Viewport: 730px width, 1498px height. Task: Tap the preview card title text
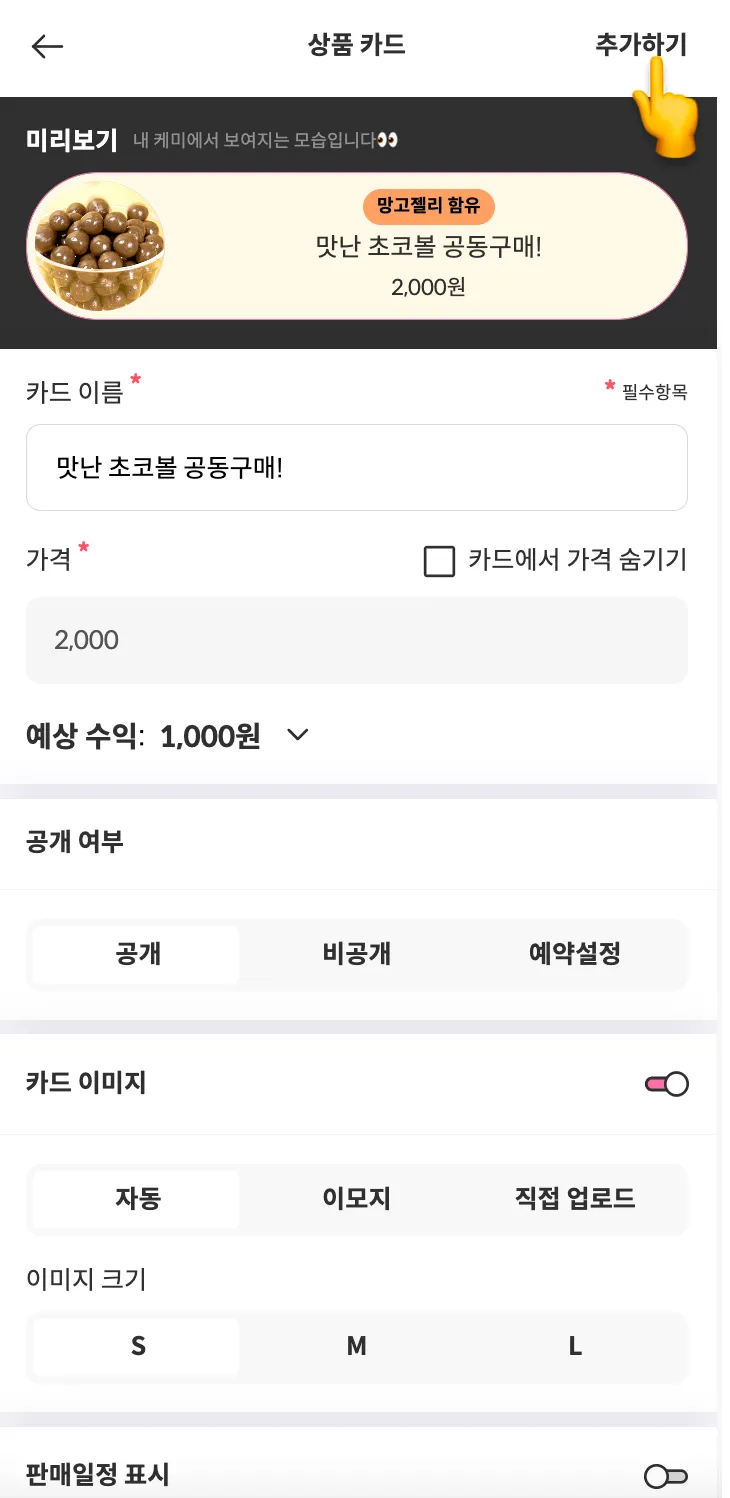[428, 247]
